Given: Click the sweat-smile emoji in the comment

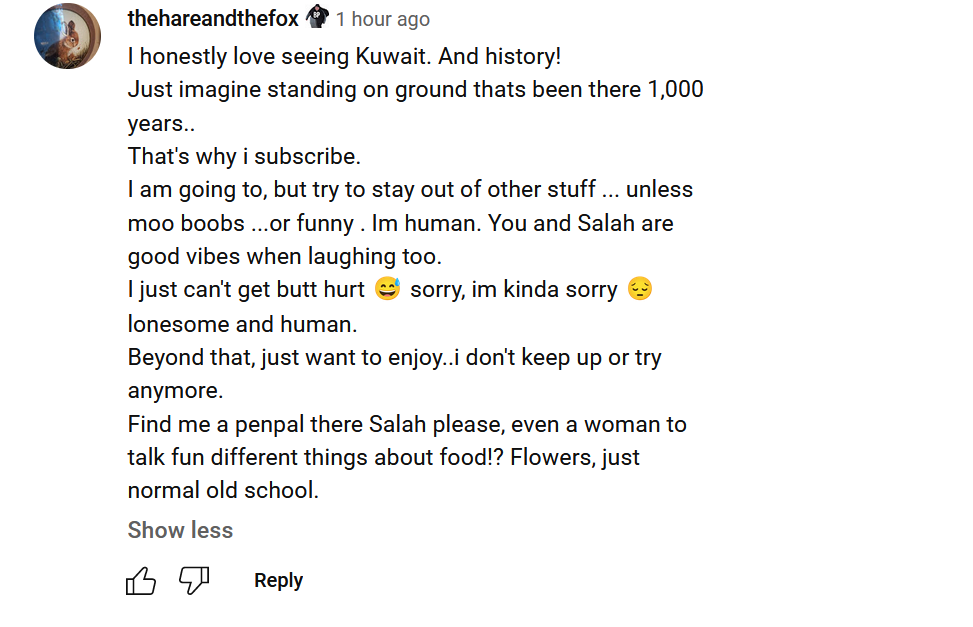Looking at the screenshot, I should (388, 289).
